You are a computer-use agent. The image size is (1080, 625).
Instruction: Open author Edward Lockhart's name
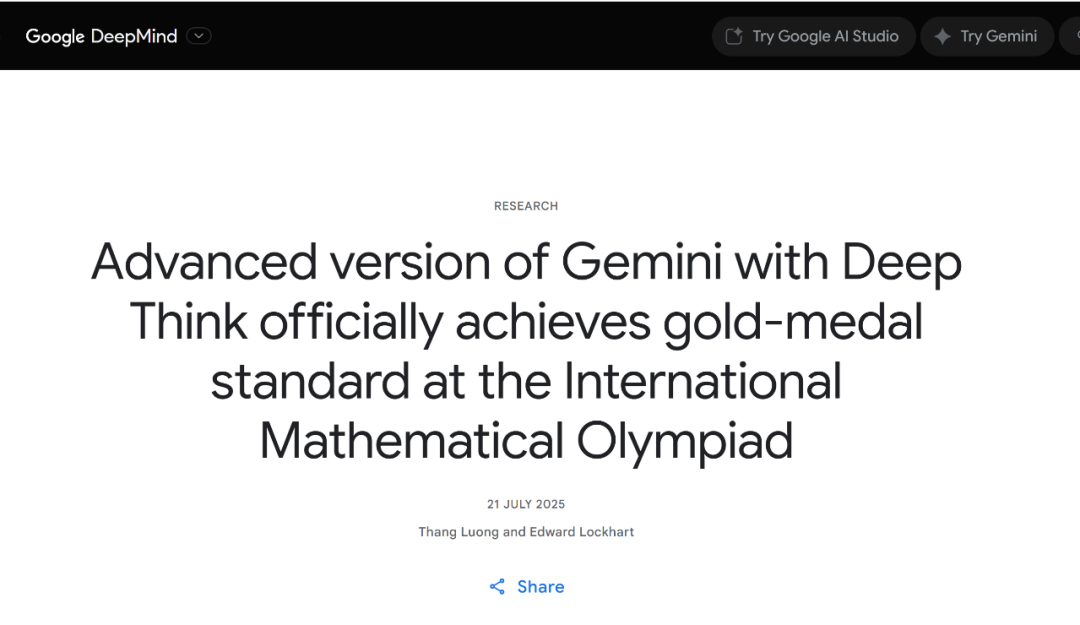[x=582, y=532]
